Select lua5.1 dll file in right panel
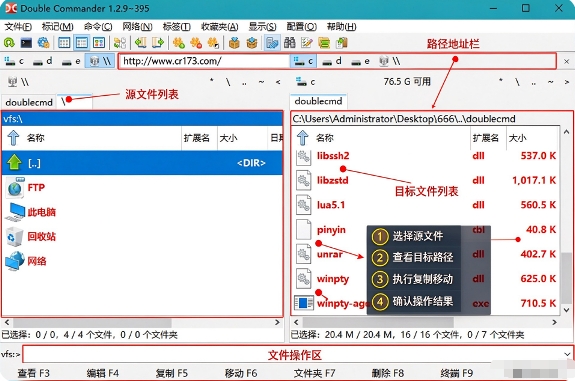Viewport: 575px width, 381px height. 425,205
